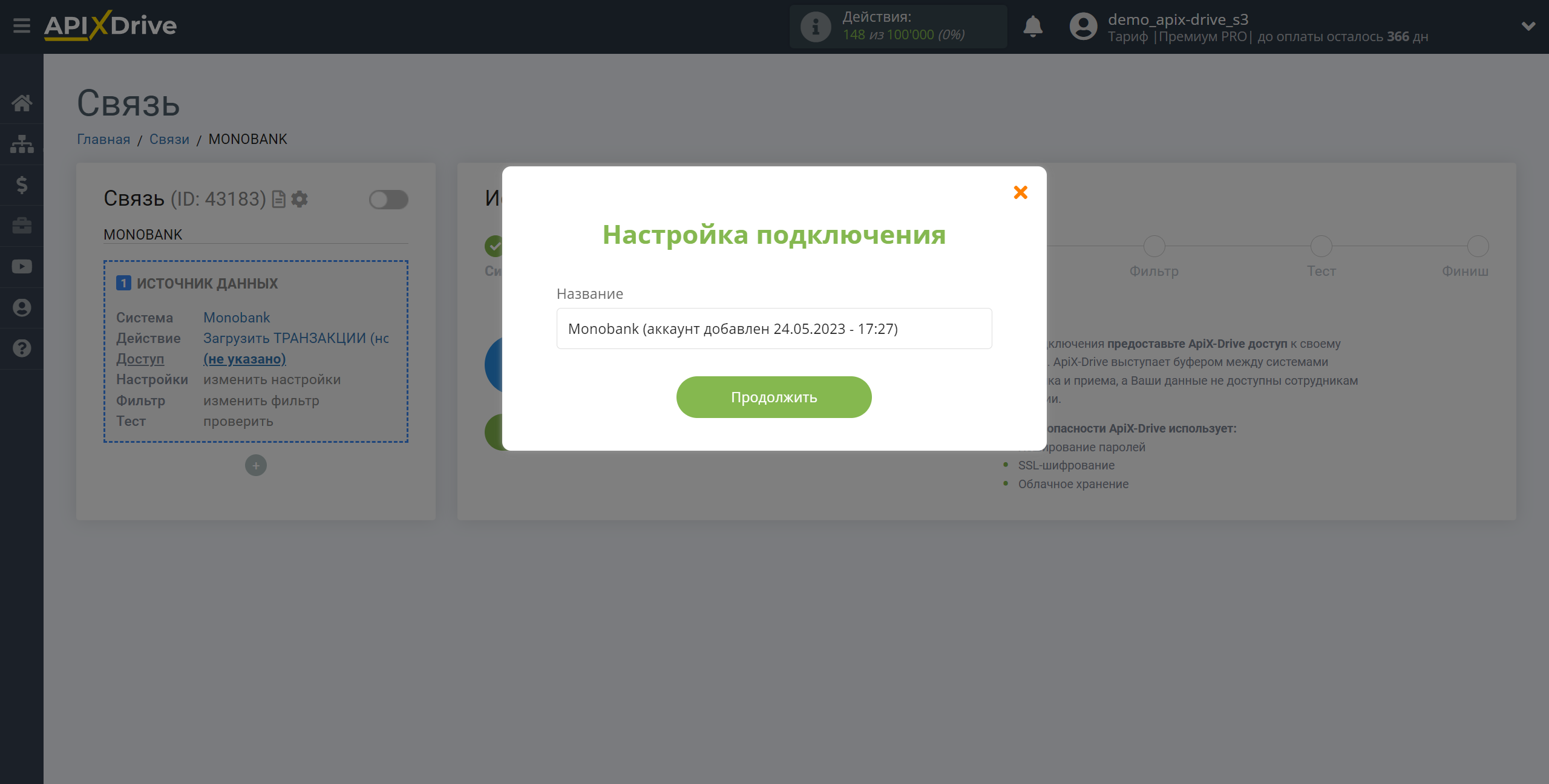
Task: Click проверить test link
Action: (238, 421)
